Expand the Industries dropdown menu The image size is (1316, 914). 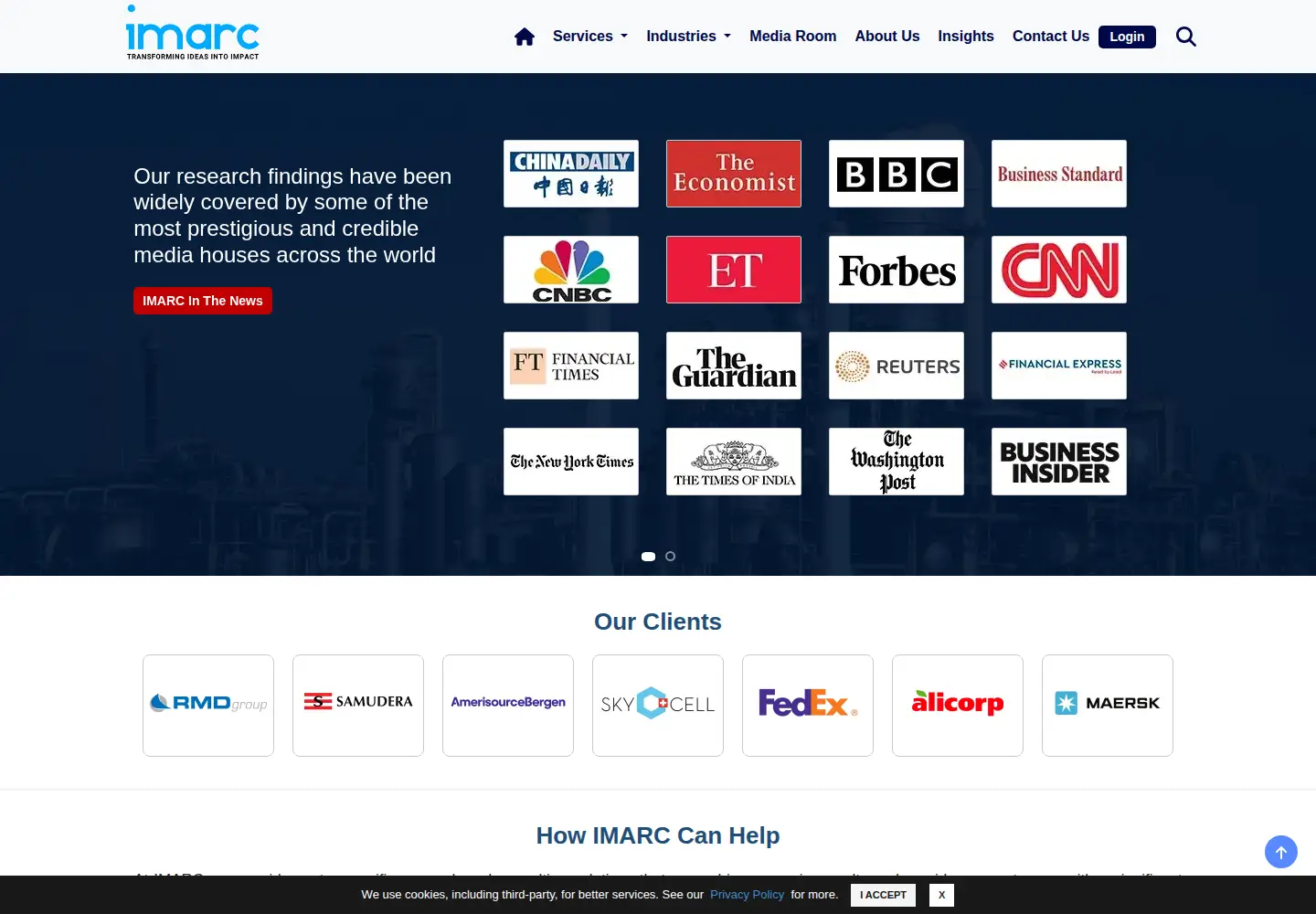[689, 37]
